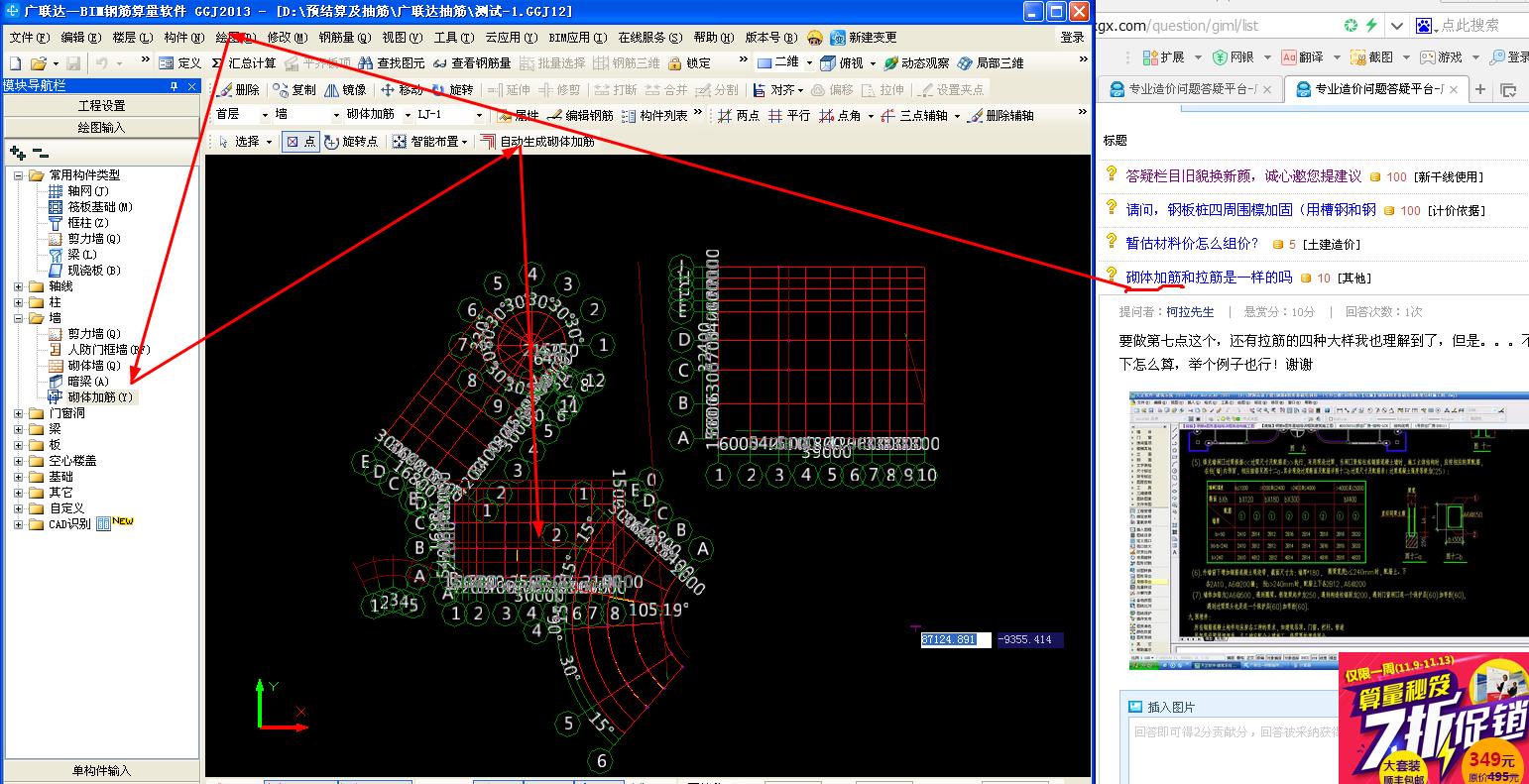Toggle the 点 point draw mode
The image size is (1529, 784).
[300, 142]
